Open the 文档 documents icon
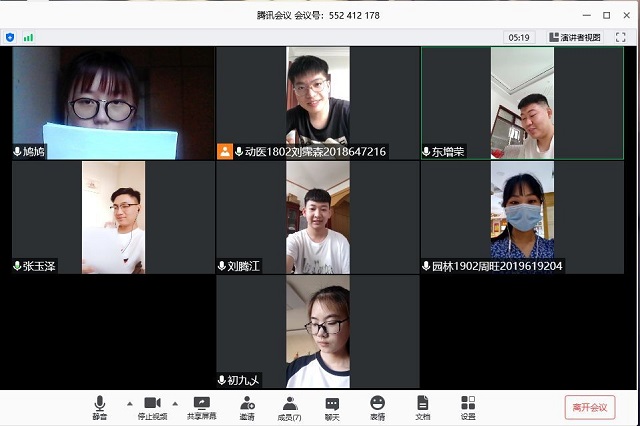Screen dimensions: 640x426 (x=423, y=408)
